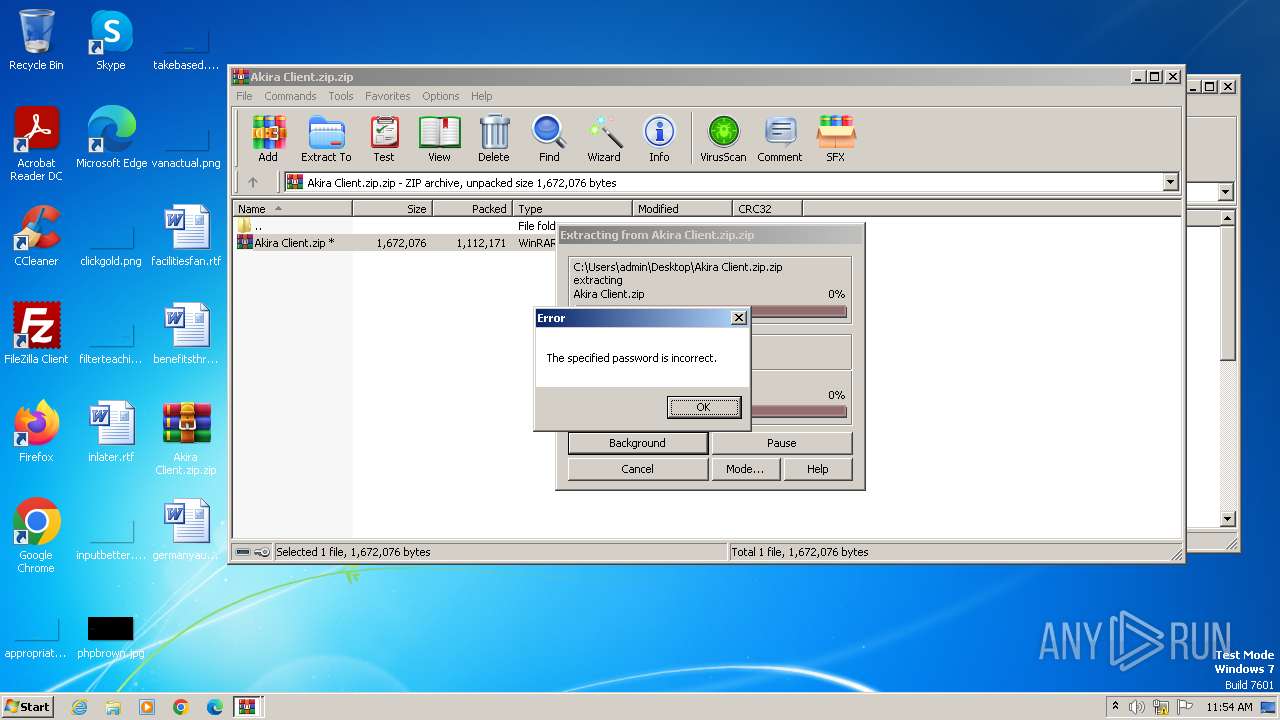
Task: Click the Info toolbar icon
Action: (659, 139)
